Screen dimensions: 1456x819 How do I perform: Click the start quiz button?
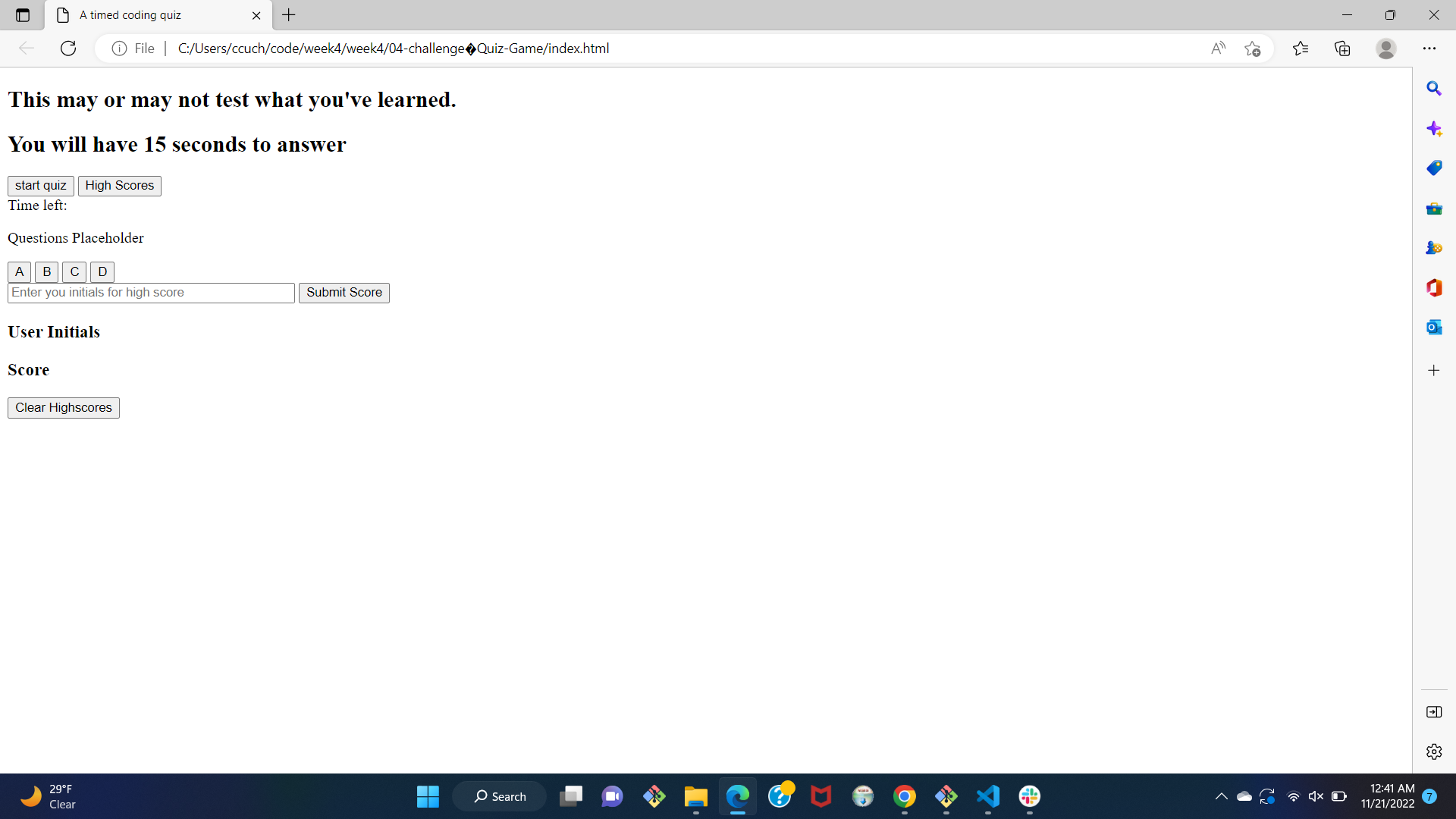point(41,186)
